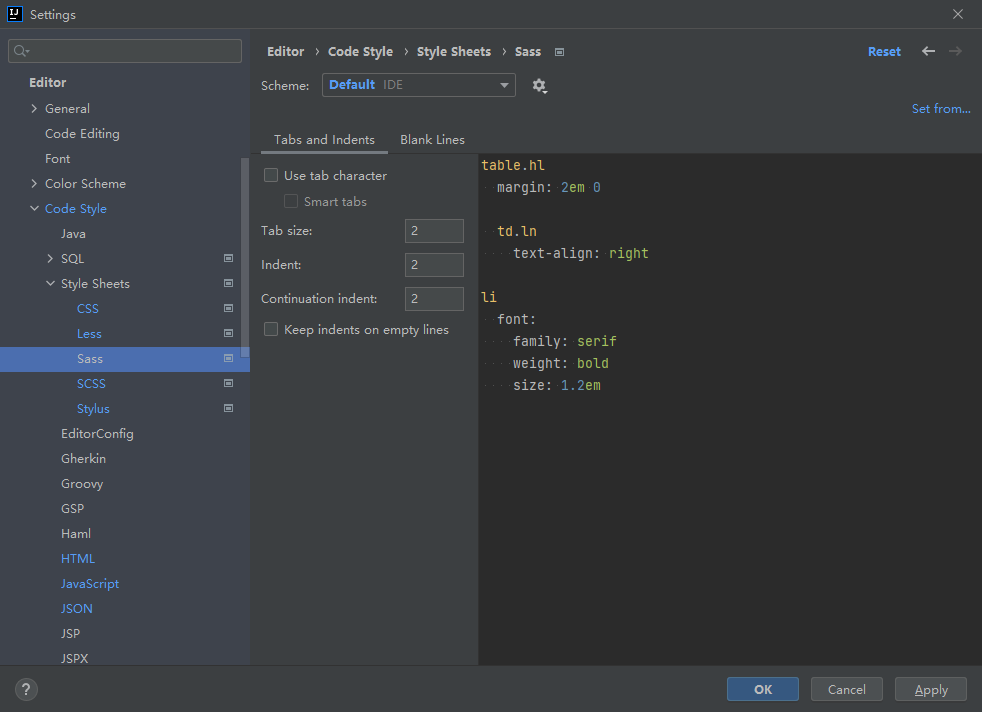The width and height of the screenshot is (982, 712).
Task: Open the Scheme dropdown
Action: point(418,85)
